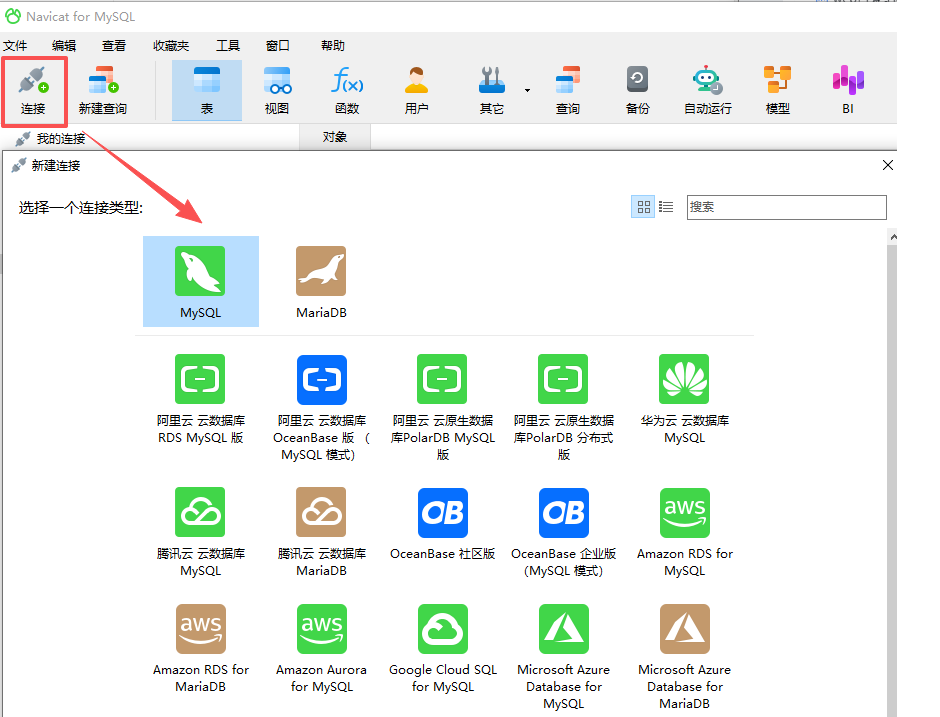Open the 工具 (Tools) menu
The image size is (940, 717).
pos(228,46)
